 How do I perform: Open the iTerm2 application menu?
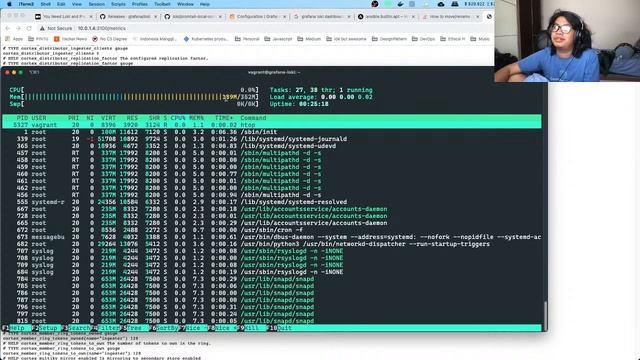pyautogui.click(x=26, y=4)
